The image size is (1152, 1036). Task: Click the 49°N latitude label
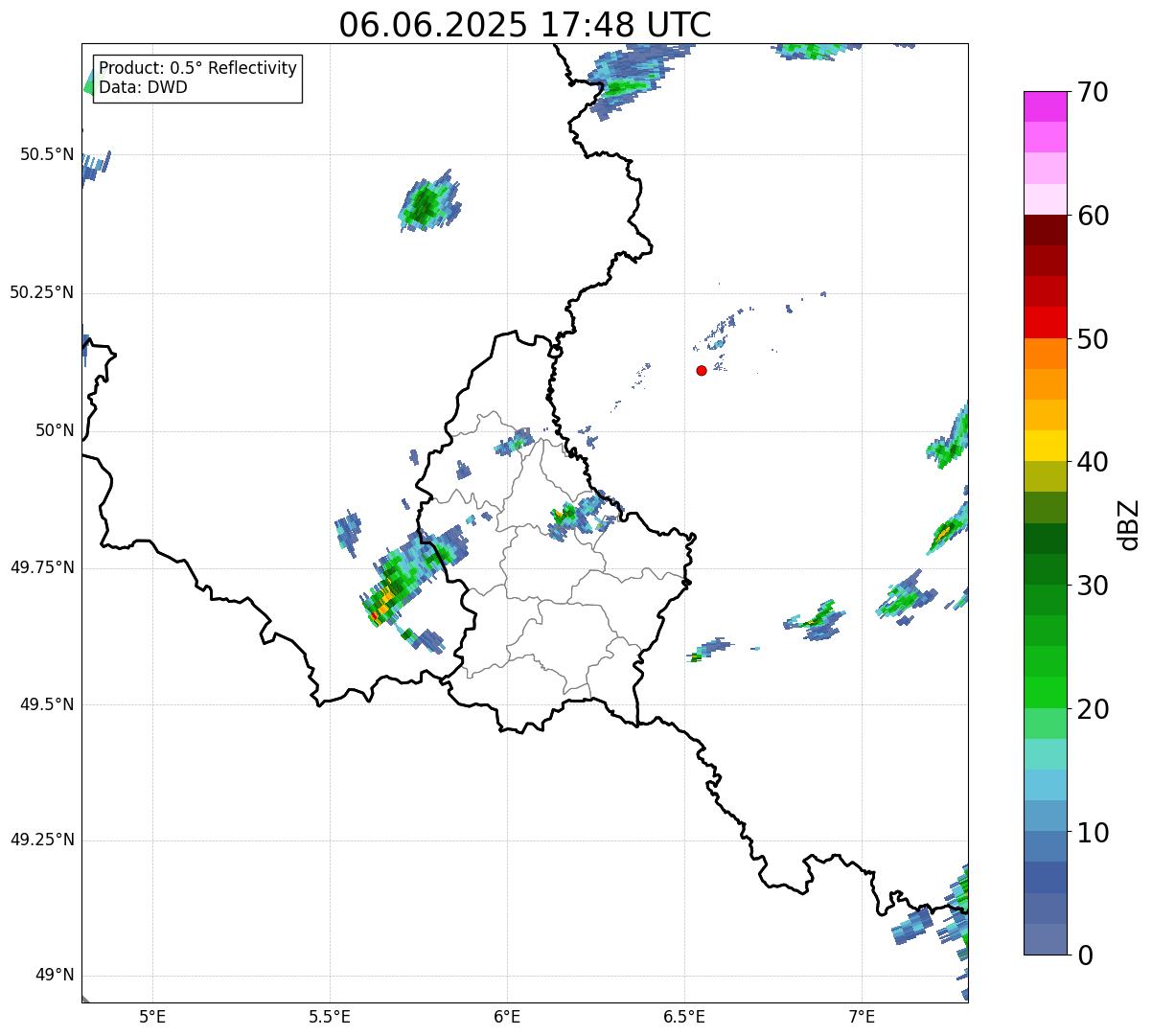(x=55, y=976)
